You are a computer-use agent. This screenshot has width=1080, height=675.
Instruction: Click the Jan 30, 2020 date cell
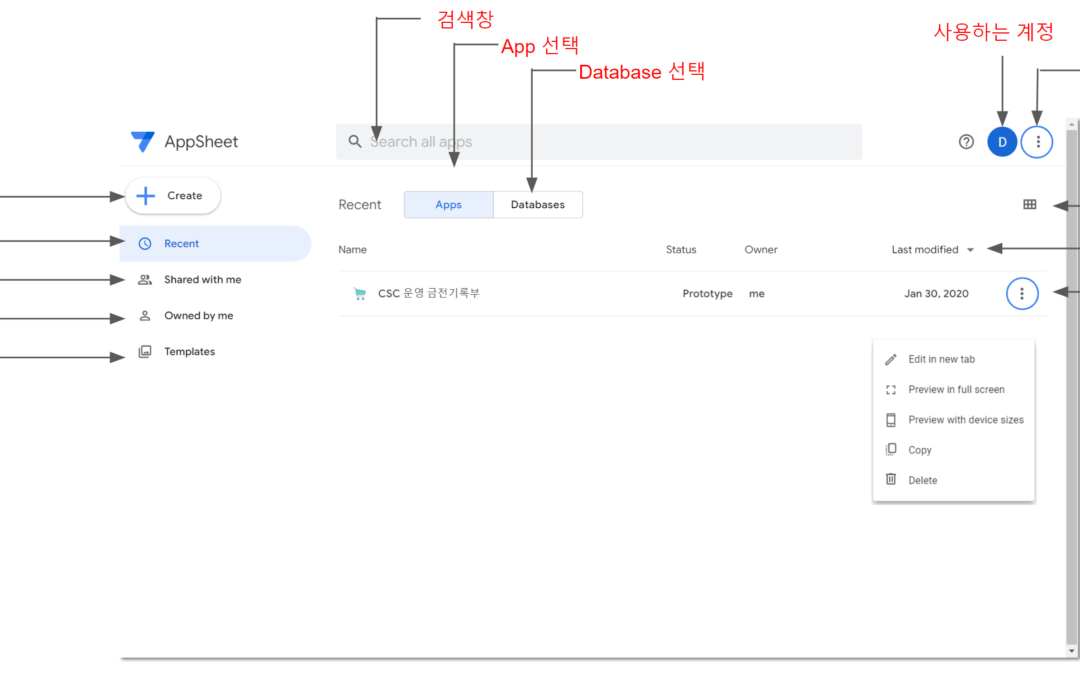pos(936,293)
